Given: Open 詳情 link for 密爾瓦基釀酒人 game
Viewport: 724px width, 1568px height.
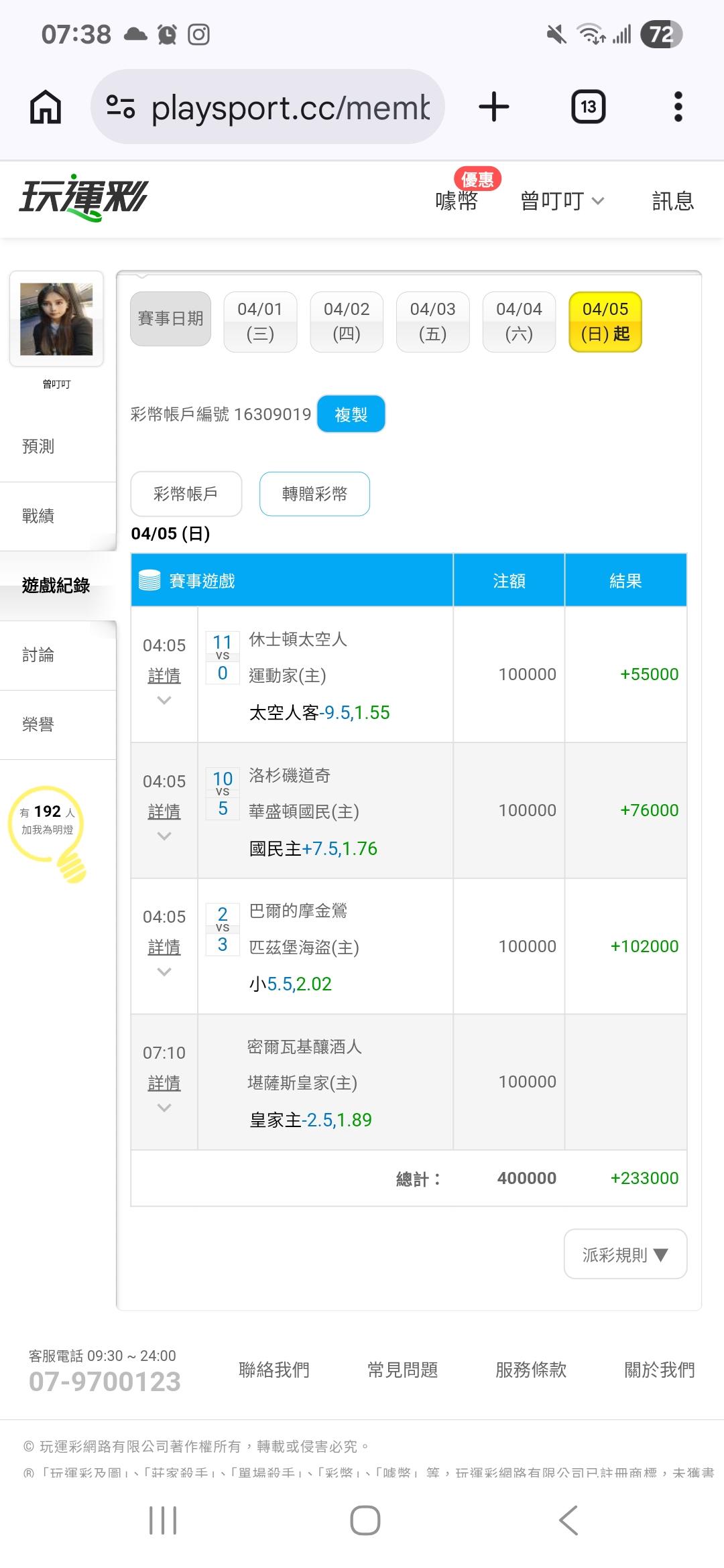Looking at the screenshot, I should (x=164, y=1083).
